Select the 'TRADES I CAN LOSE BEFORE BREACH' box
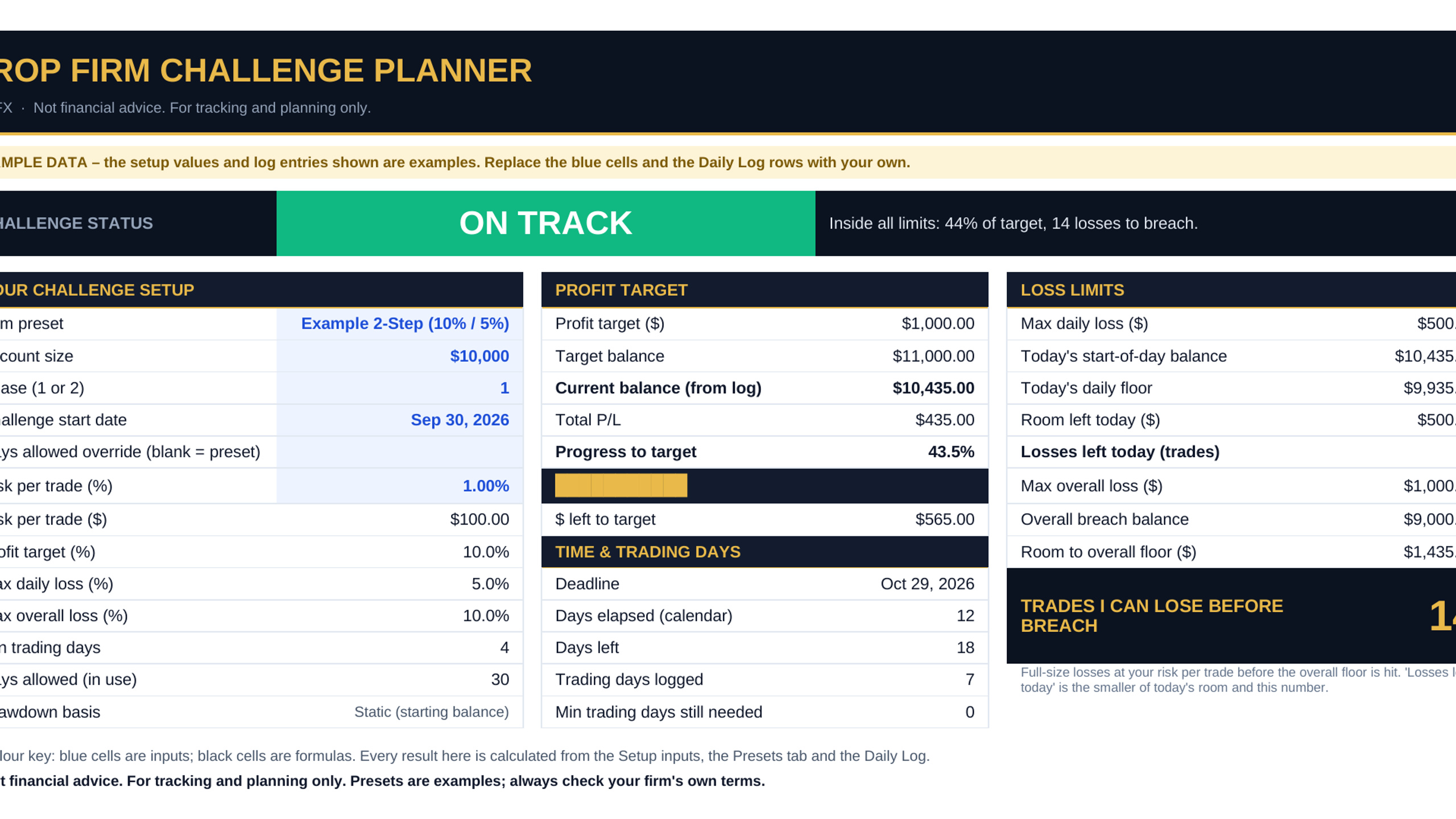The width and height of the screenshot is (1456, 819). 1231,615
